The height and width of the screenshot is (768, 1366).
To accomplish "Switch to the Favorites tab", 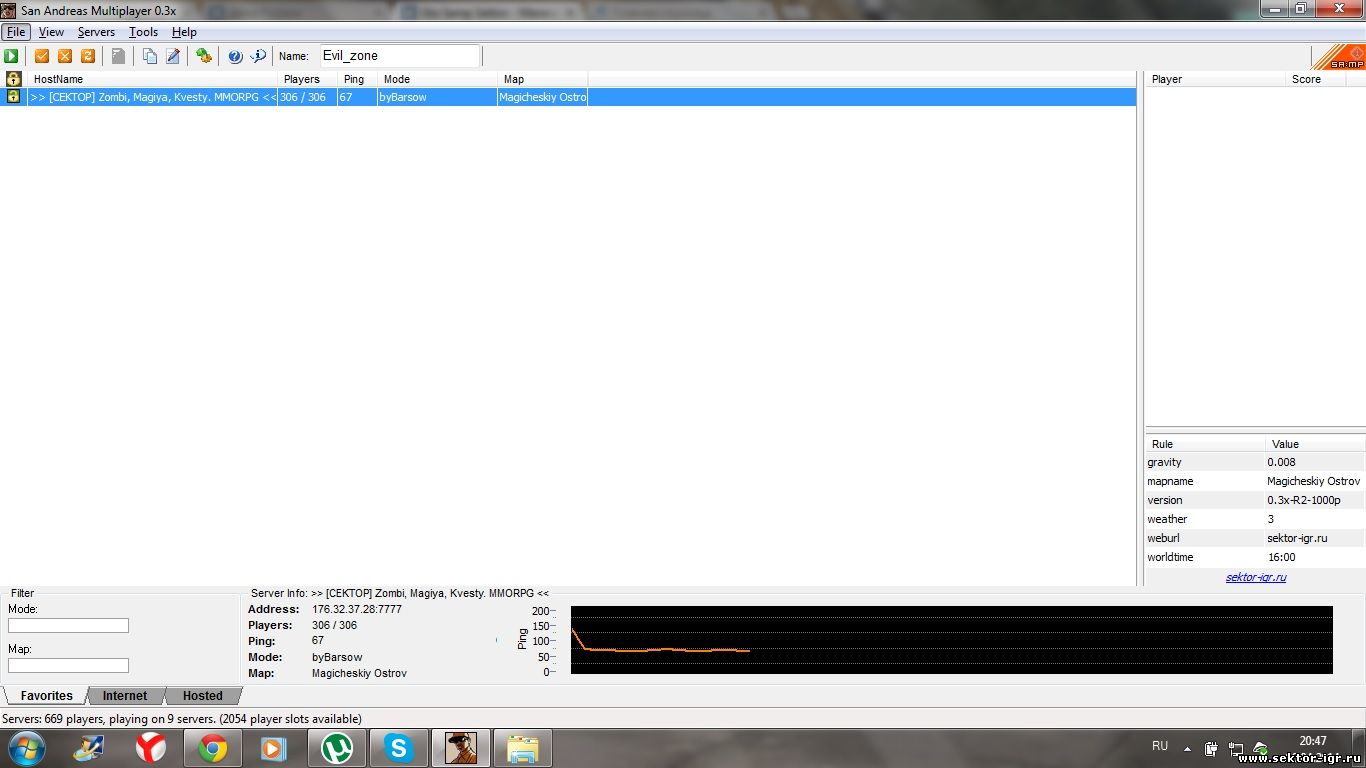I will [x=46, y=695].
